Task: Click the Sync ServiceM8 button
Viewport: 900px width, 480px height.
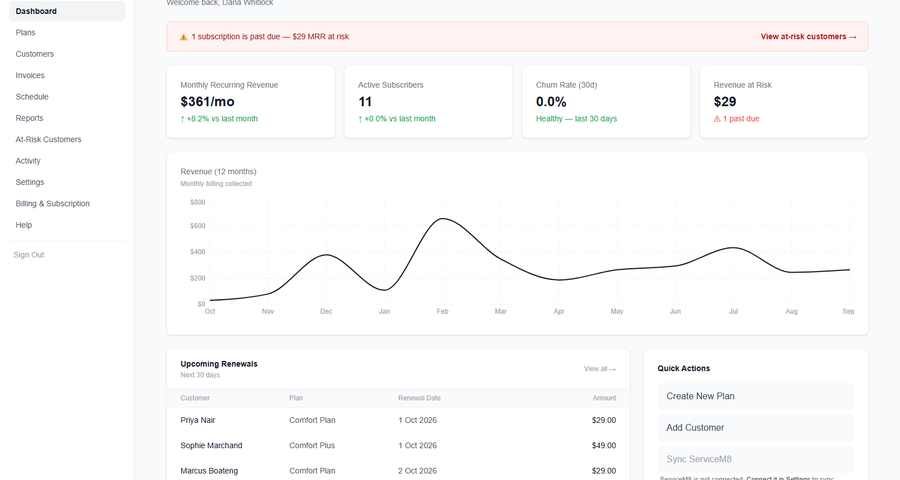Action: tap(755, 459)
